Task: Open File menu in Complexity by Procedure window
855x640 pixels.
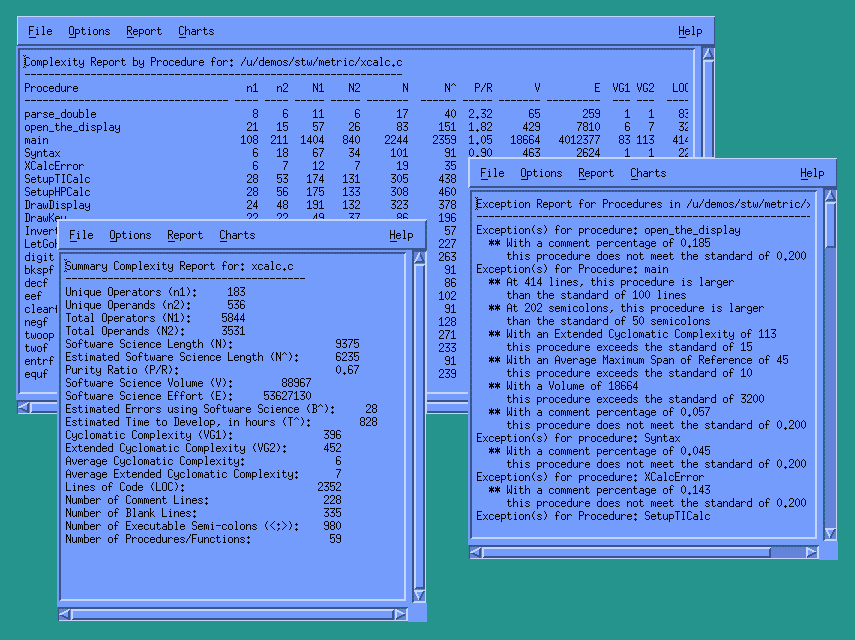Action: click(x=40, y=31)
